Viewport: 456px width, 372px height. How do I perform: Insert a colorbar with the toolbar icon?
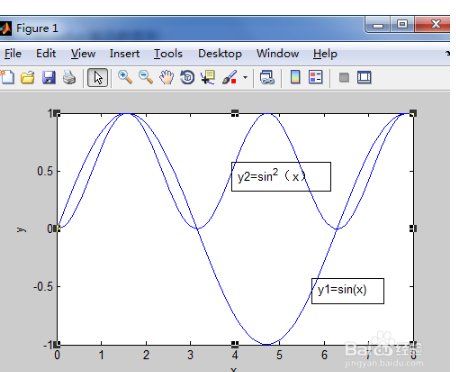[x=295, y=77]
